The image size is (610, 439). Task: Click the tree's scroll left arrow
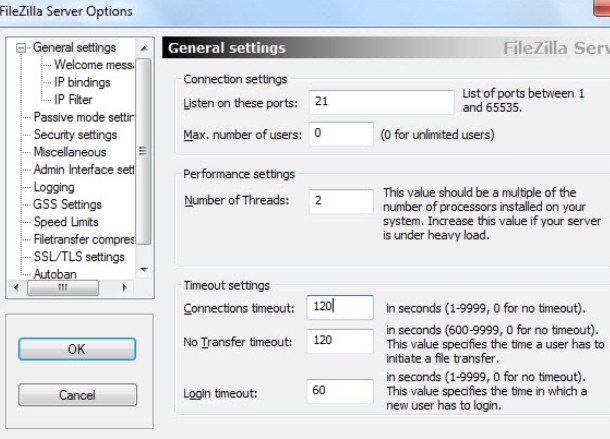16,288
